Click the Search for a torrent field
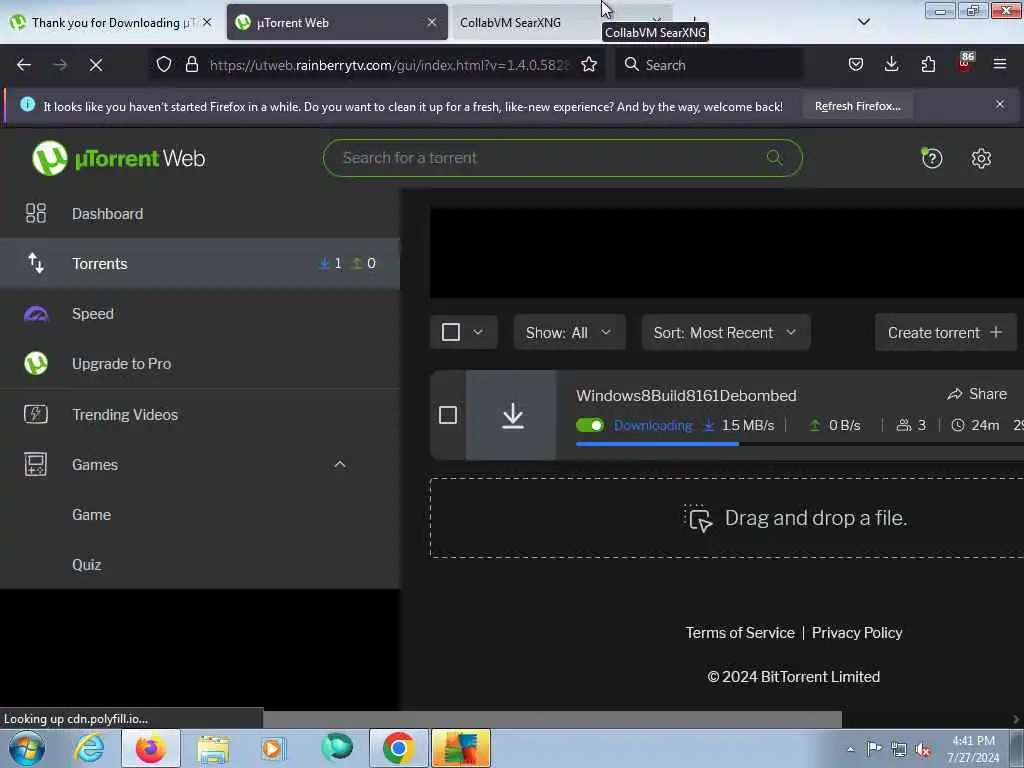This screenshot has height=768, width=1024. coord(562,158)
